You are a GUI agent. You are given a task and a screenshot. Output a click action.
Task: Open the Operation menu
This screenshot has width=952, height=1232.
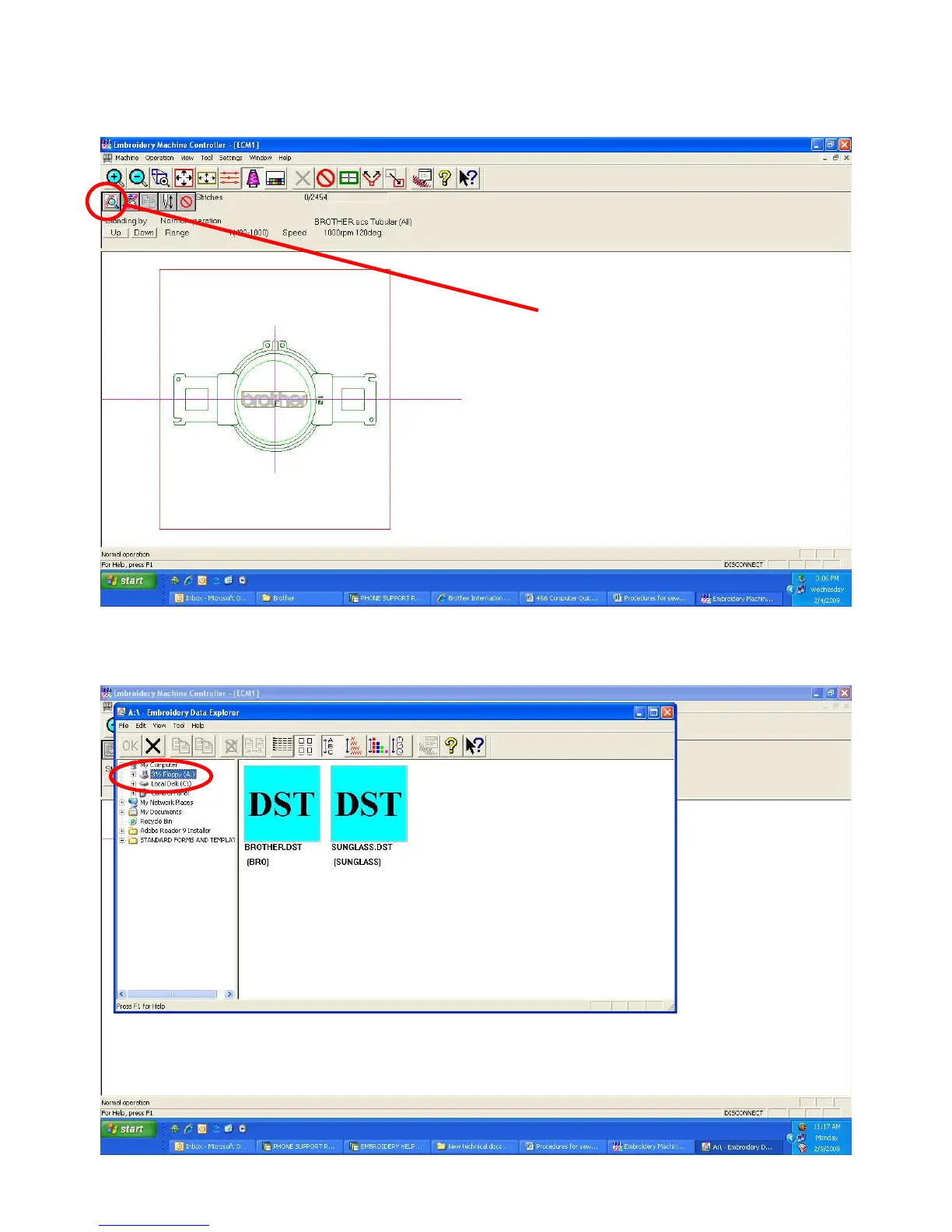tap(159, 158)
